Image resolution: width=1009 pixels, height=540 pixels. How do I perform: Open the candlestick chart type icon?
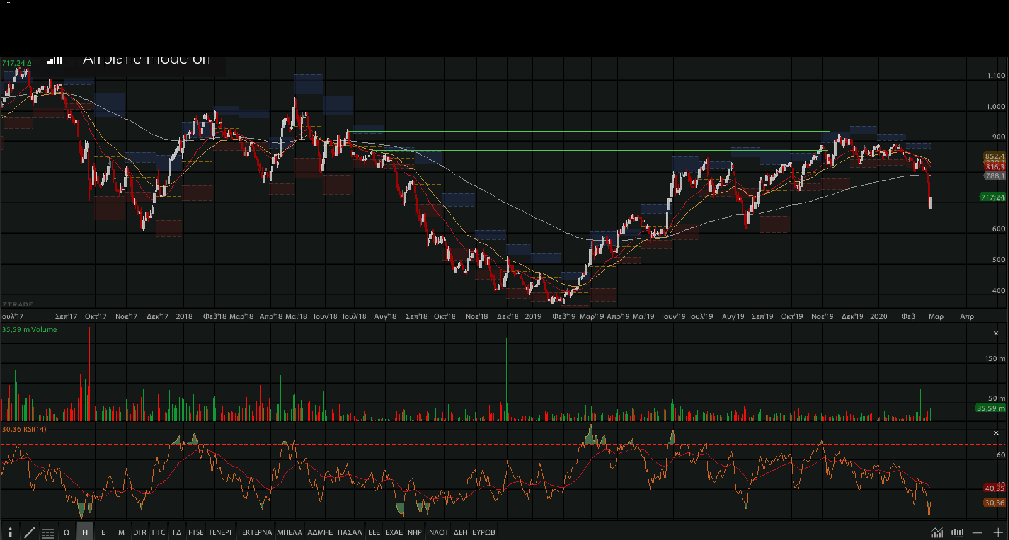[x=957, y=532]
